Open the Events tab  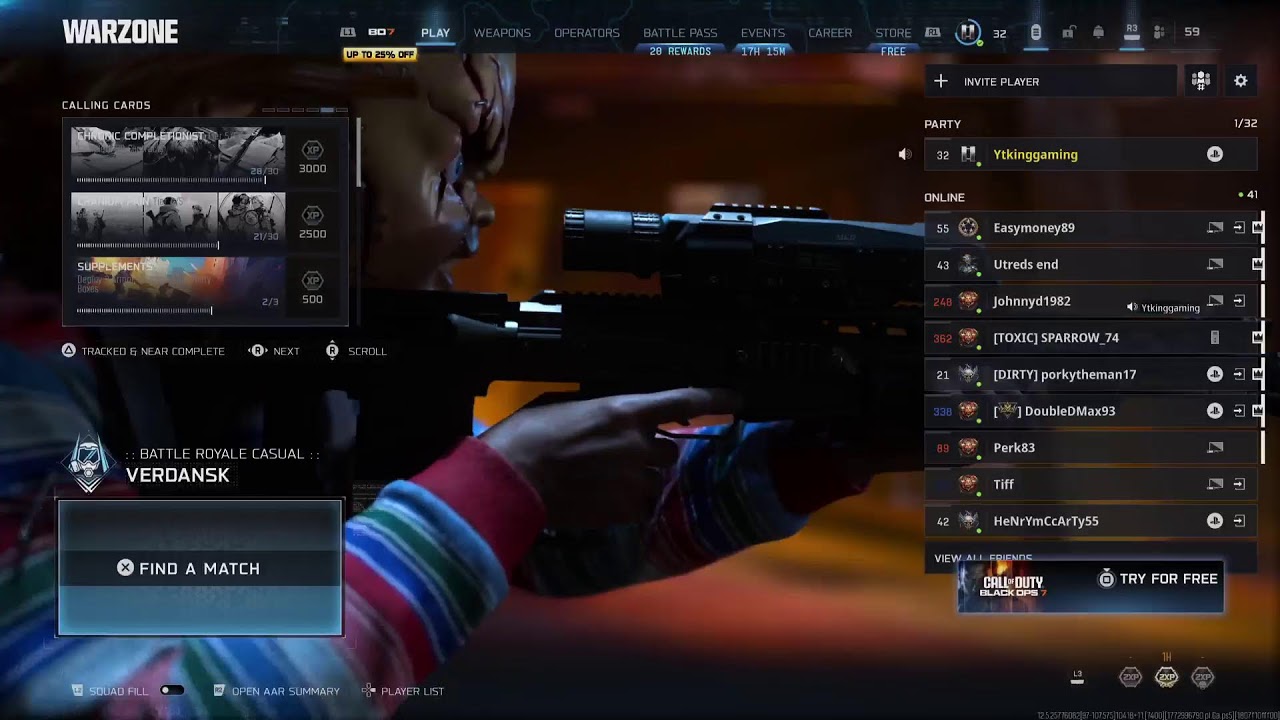tap(763, 33)
